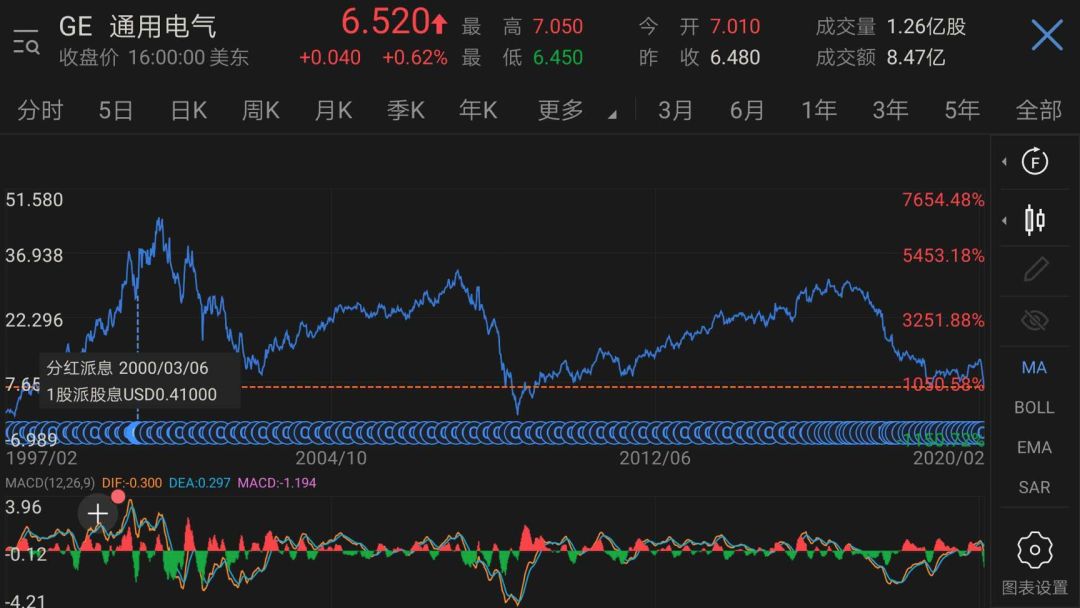Image resolution: width=1080 pixels, height=608 pixels.
Task: Set range to 3月
Action: 675,110
